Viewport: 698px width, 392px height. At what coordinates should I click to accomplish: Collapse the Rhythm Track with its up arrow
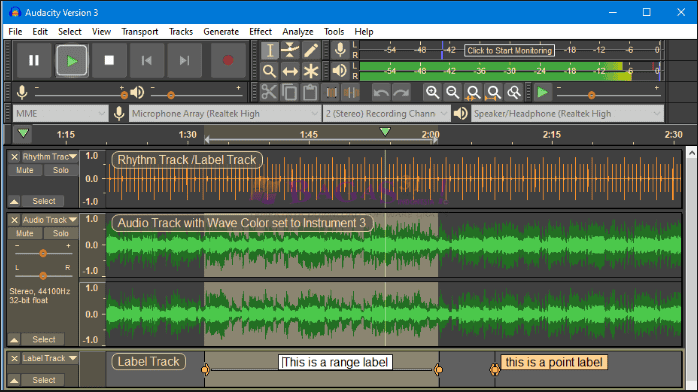click(14, 202)
